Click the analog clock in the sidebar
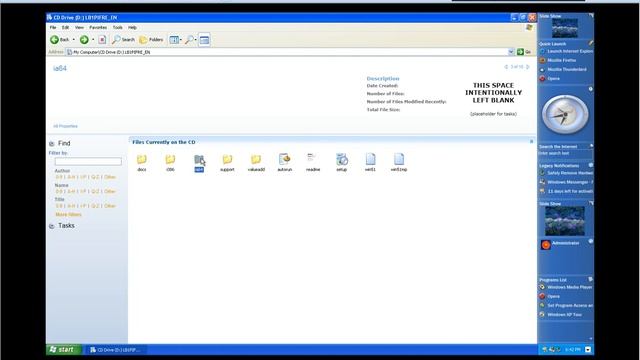Viewport: 640px width, 360px height. pos(565,115)
